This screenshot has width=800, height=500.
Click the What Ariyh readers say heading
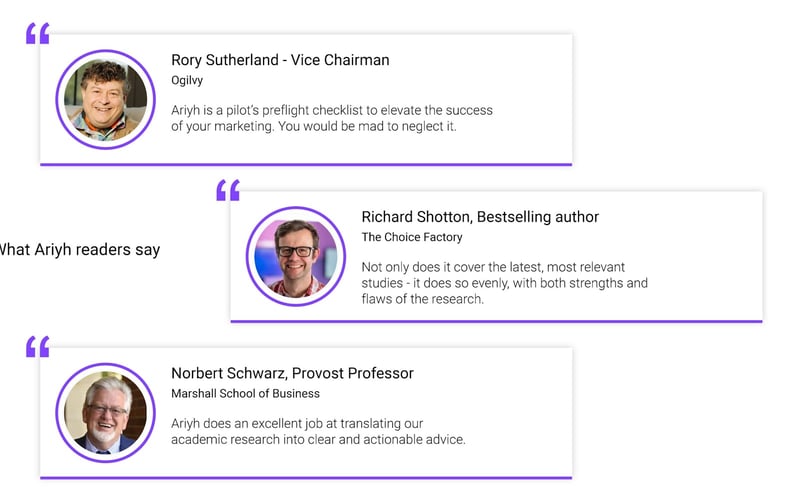click(80, 250)
